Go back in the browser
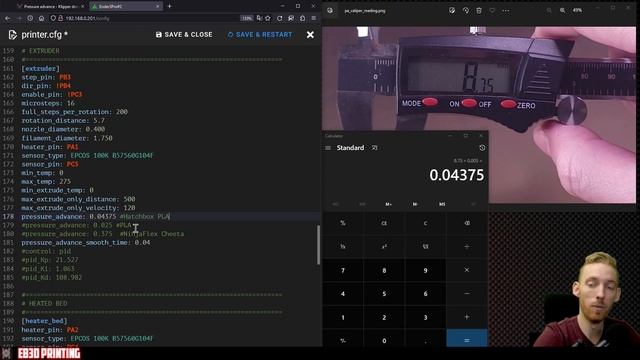The image size is (640, 360). [x=8, y=18]
